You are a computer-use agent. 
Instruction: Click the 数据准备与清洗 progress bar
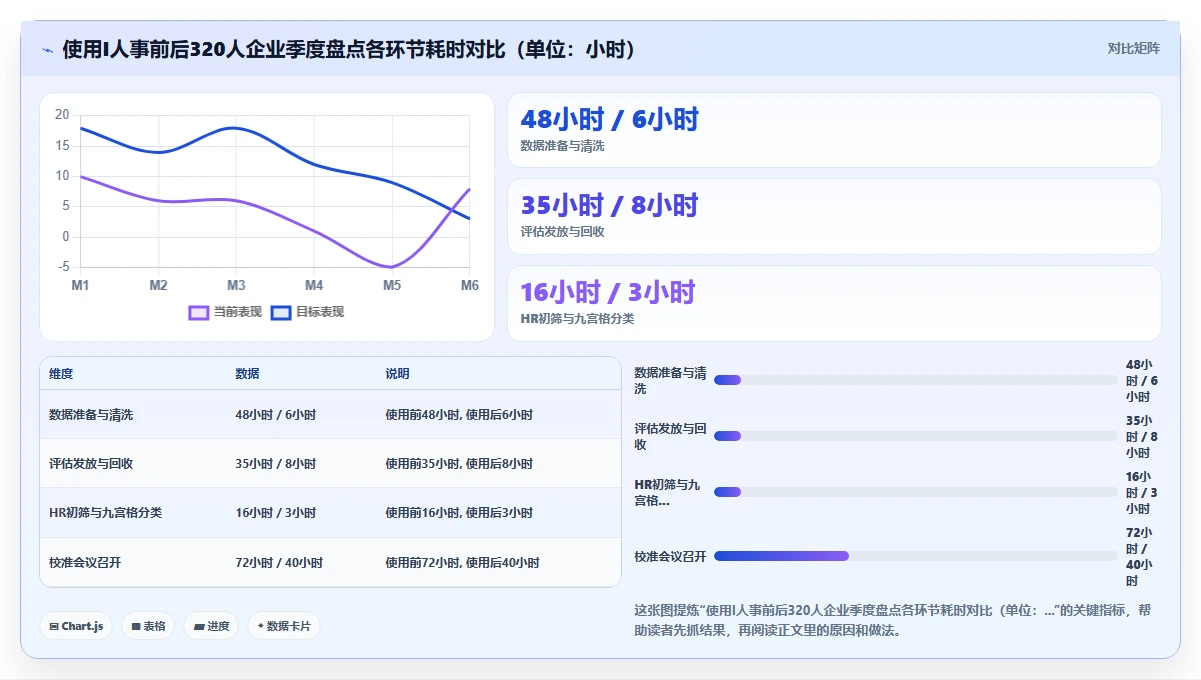pyautogui.click(x=915, y=380)
